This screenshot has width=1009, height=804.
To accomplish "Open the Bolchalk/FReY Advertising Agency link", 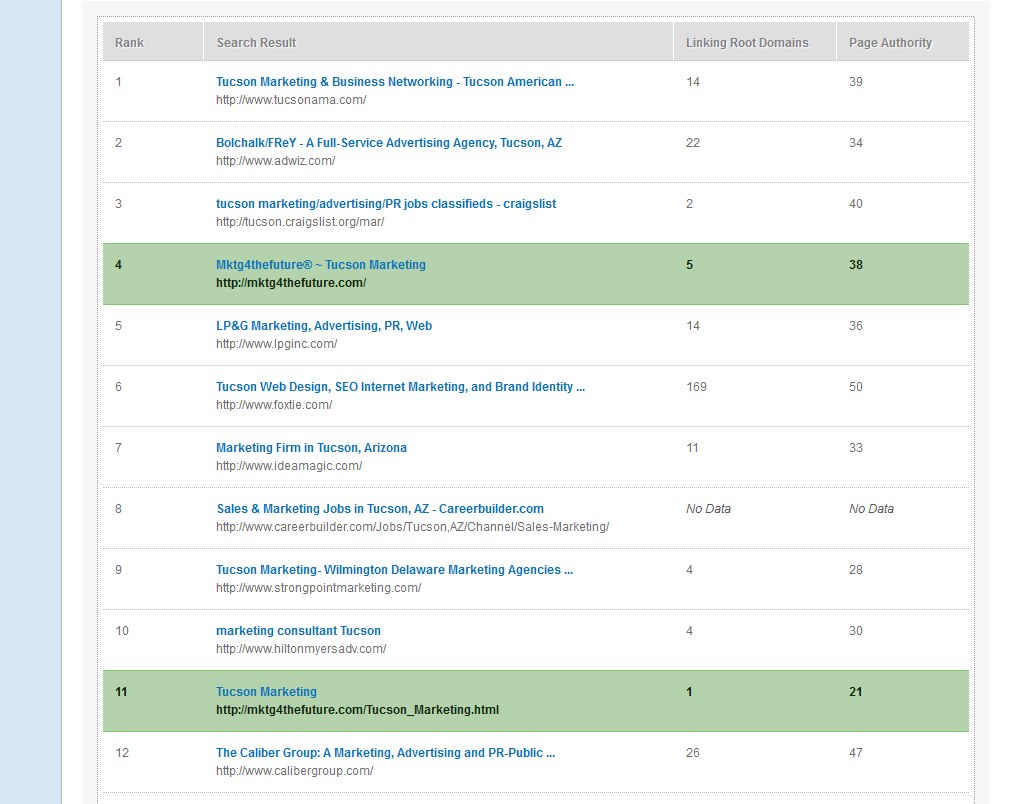I will (x=388, y=143).
